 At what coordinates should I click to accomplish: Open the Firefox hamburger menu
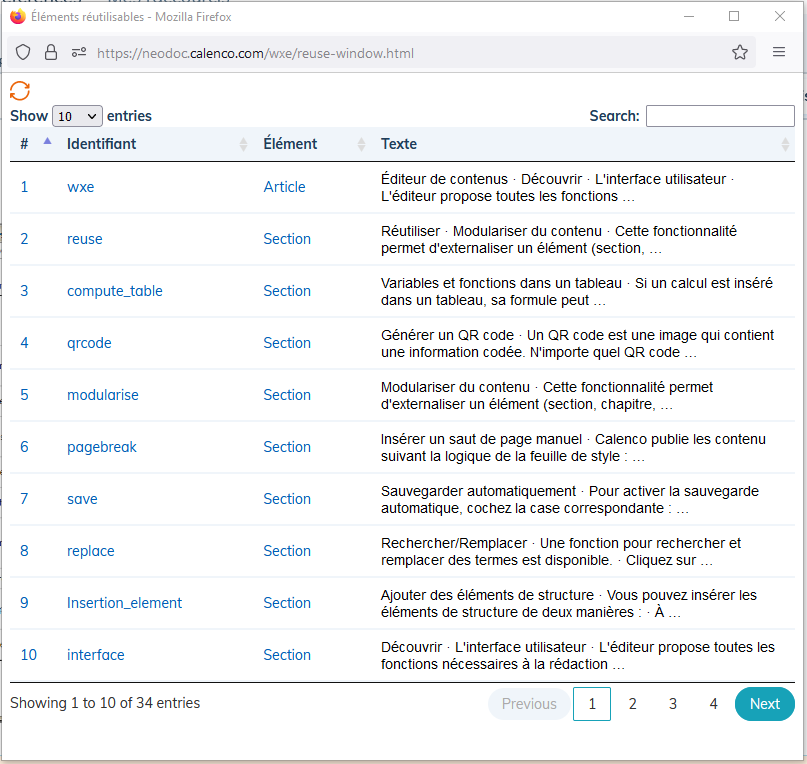(779, 52)
